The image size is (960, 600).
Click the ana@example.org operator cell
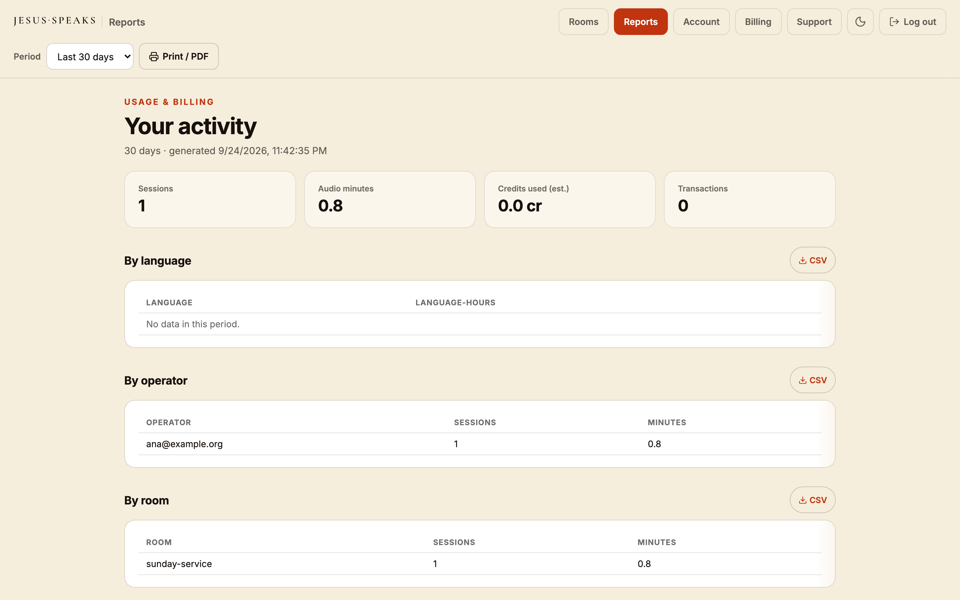click(184, 444)
